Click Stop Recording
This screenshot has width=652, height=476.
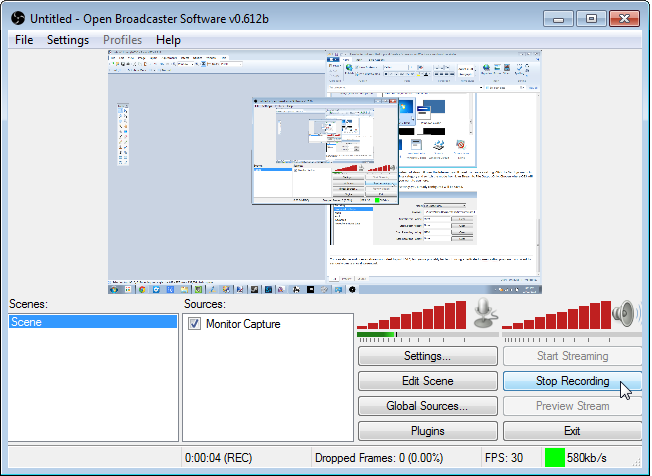point(572,381)
